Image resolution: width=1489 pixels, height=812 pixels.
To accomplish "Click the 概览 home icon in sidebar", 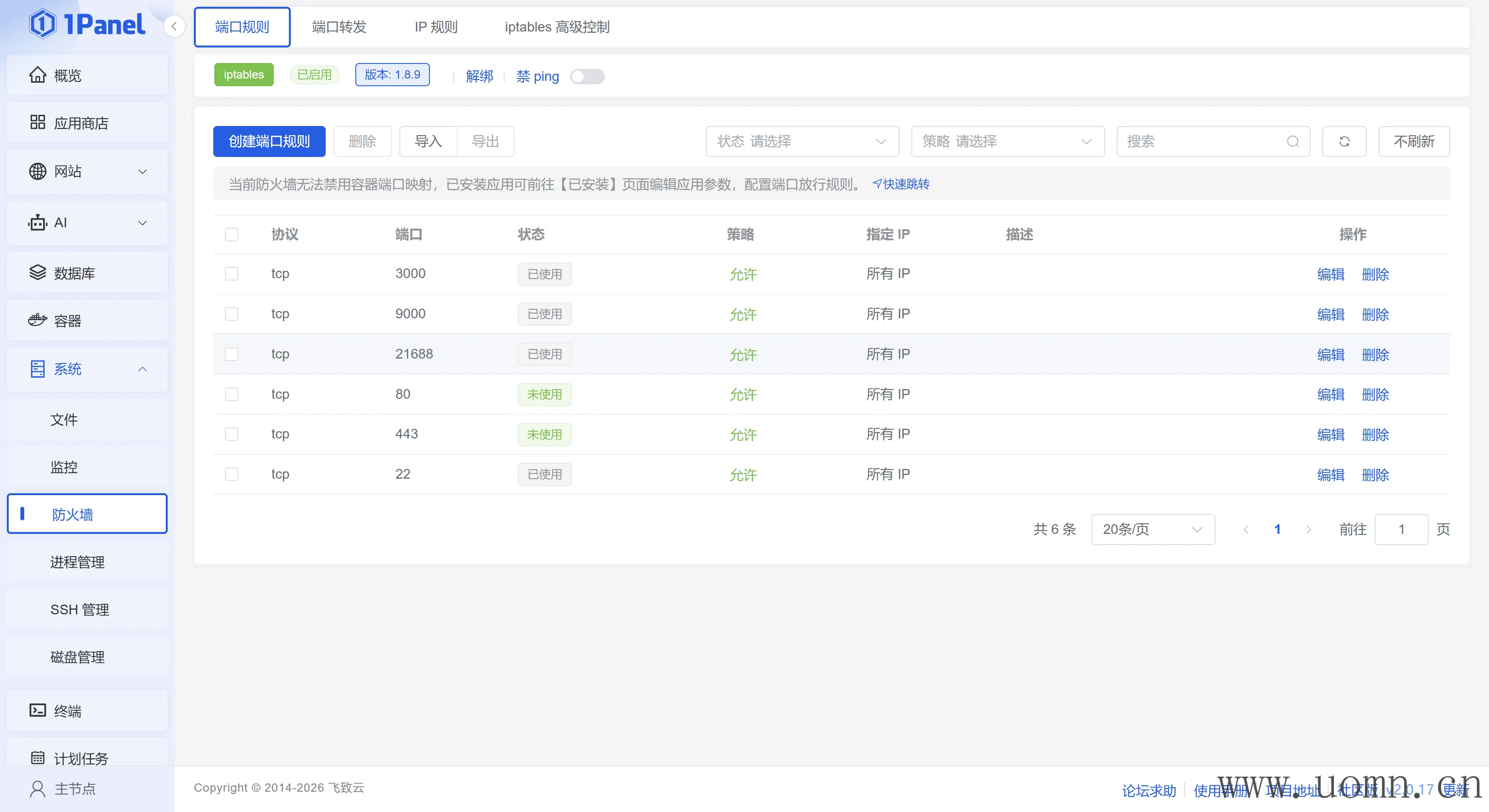I will [38, 75].
